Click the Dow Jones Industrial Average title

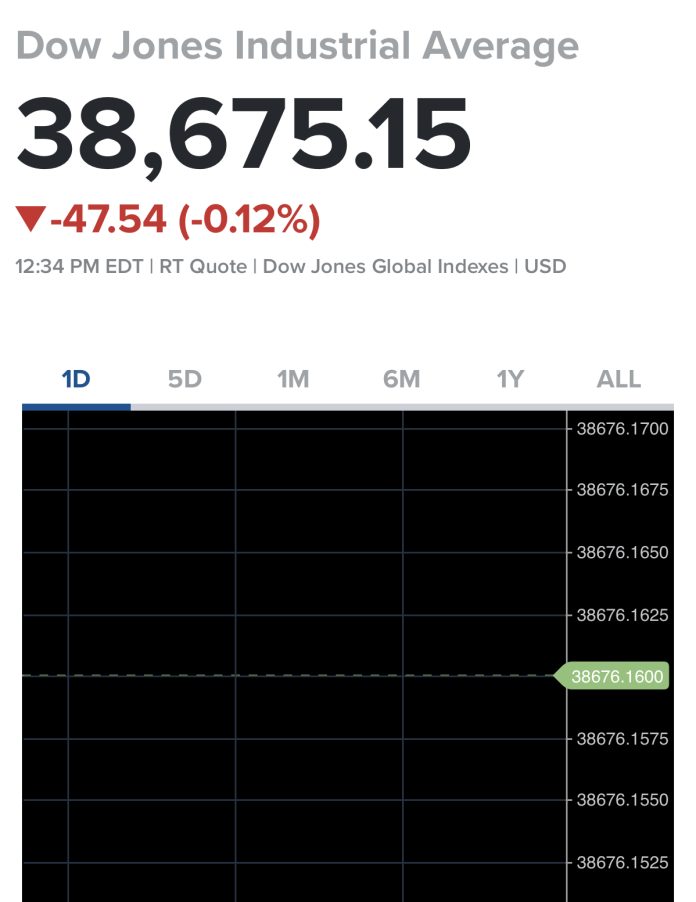(298, 46)
